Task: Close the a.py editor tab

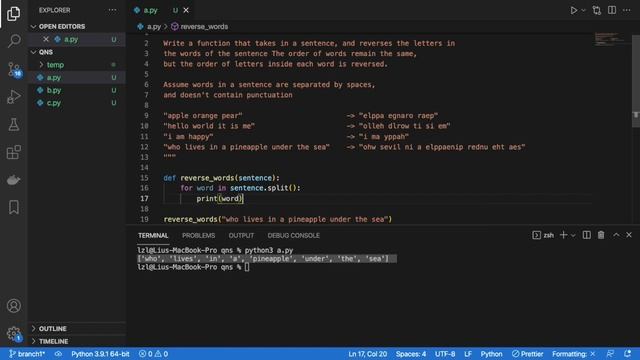Action: pyautogui.click(x=186, y=10)
